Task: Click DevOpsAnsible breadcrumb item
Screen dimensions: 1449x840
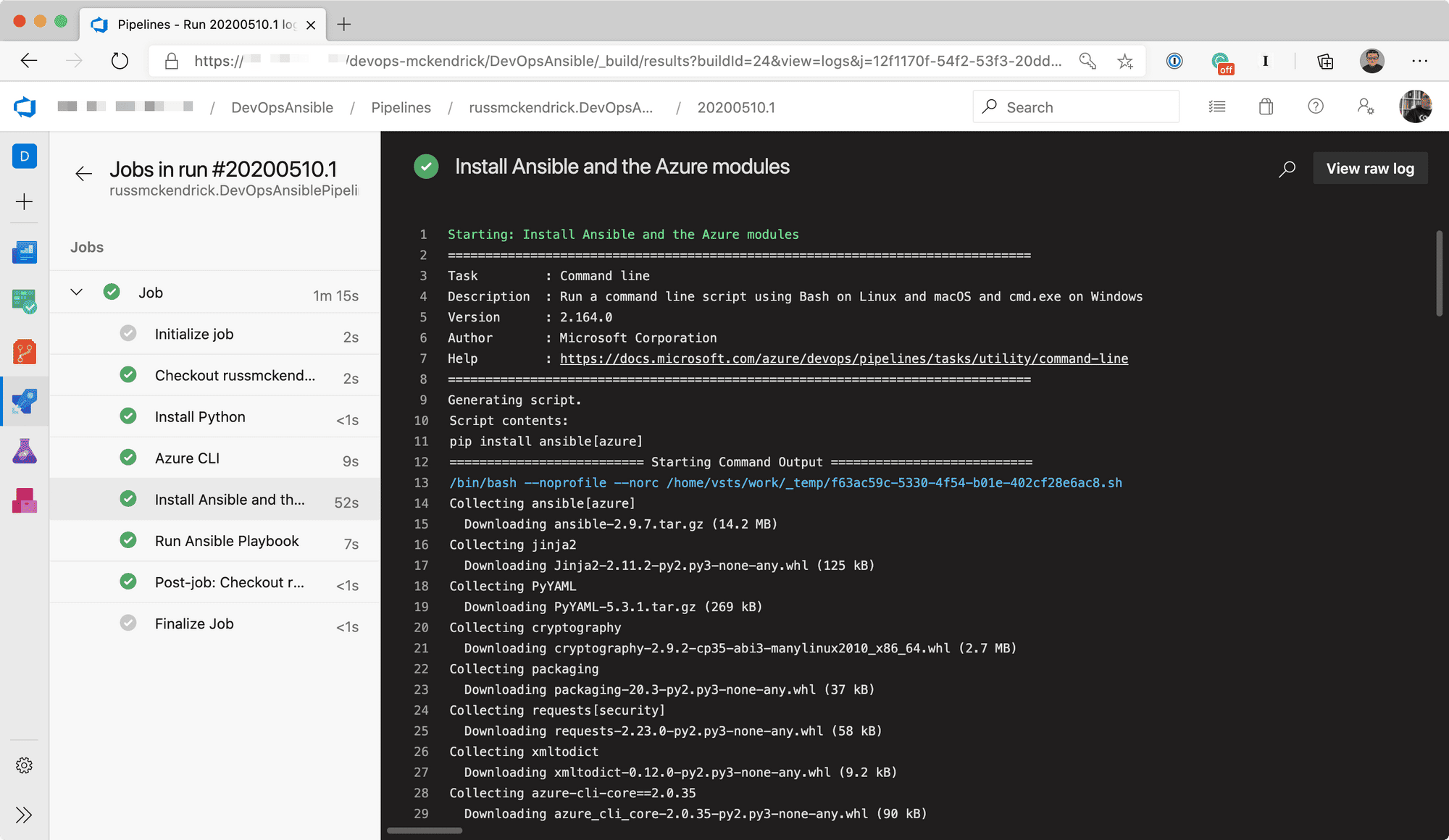Action: 282,107
